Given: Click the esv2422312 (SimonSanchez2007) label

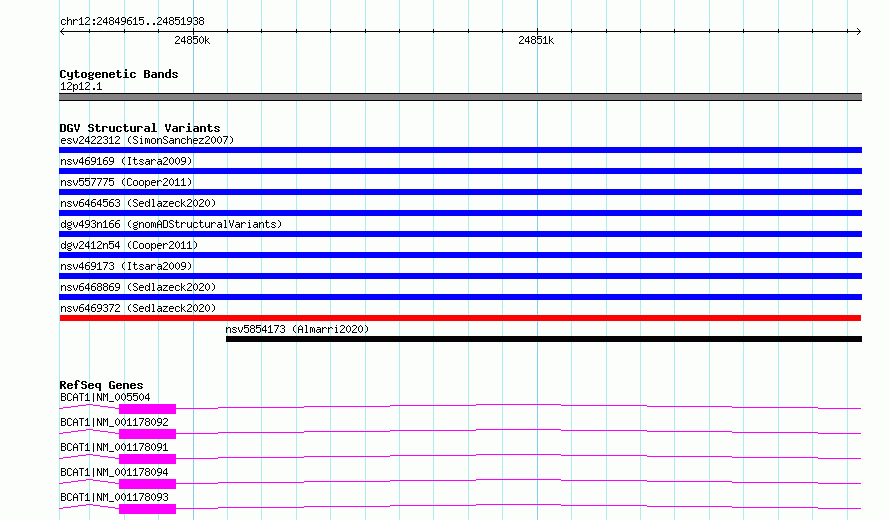Looking at the screenshot, I should coord(147,140).
